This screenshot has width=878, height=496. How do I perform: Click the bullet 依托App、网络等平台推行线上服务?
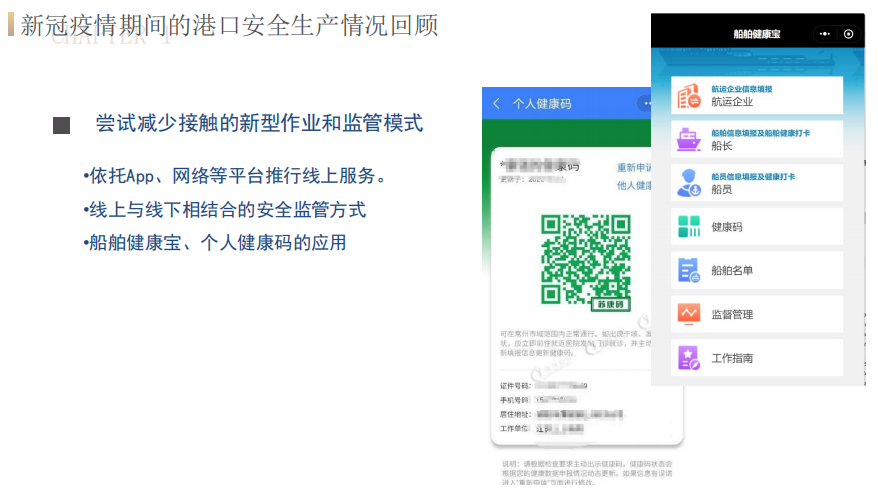click(x=235, y=176)
